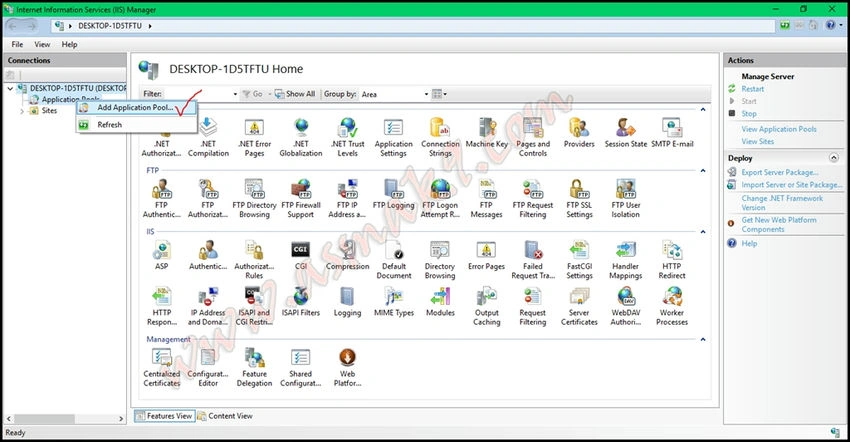Image resolution: width=850 pixels, height=442 pixels.
Task: Open the View menu
Action: tap(42, 44)
